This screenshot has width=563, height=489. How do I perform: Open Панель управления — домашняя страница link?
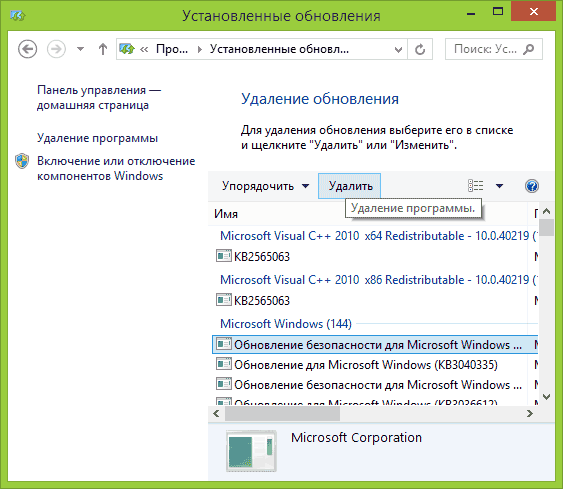point(99,97)
